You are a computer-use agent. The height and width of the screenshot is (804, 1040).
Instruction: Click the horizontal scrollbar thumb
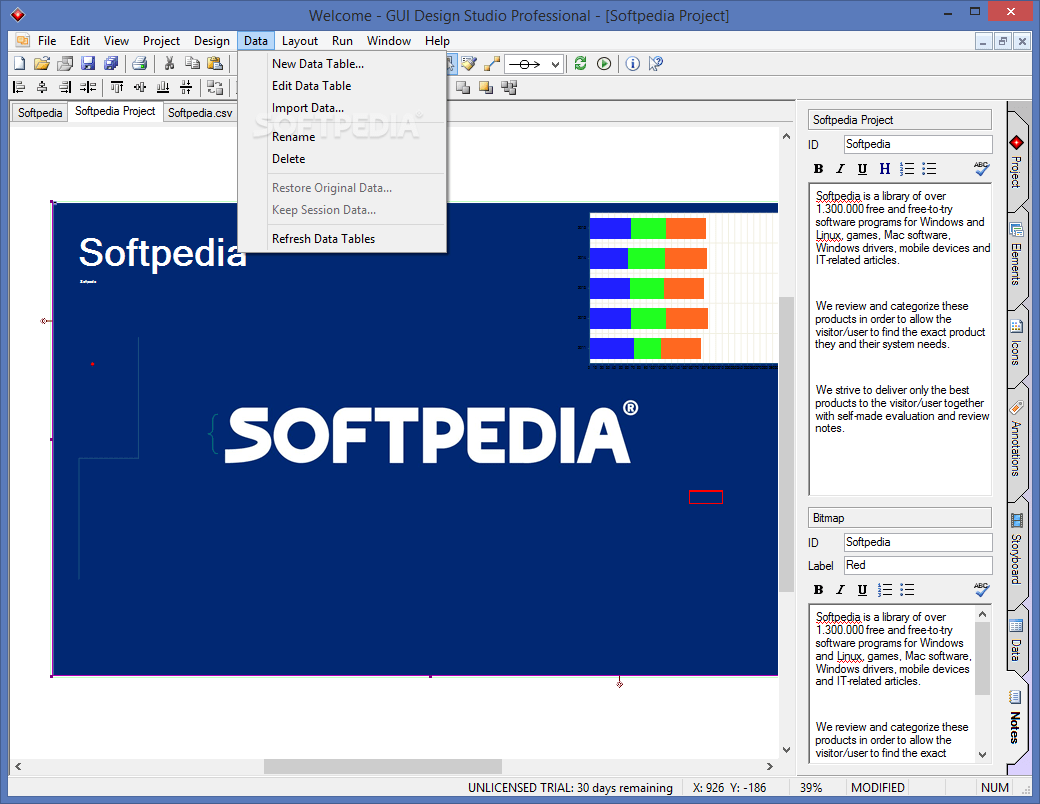click(383, 766)
